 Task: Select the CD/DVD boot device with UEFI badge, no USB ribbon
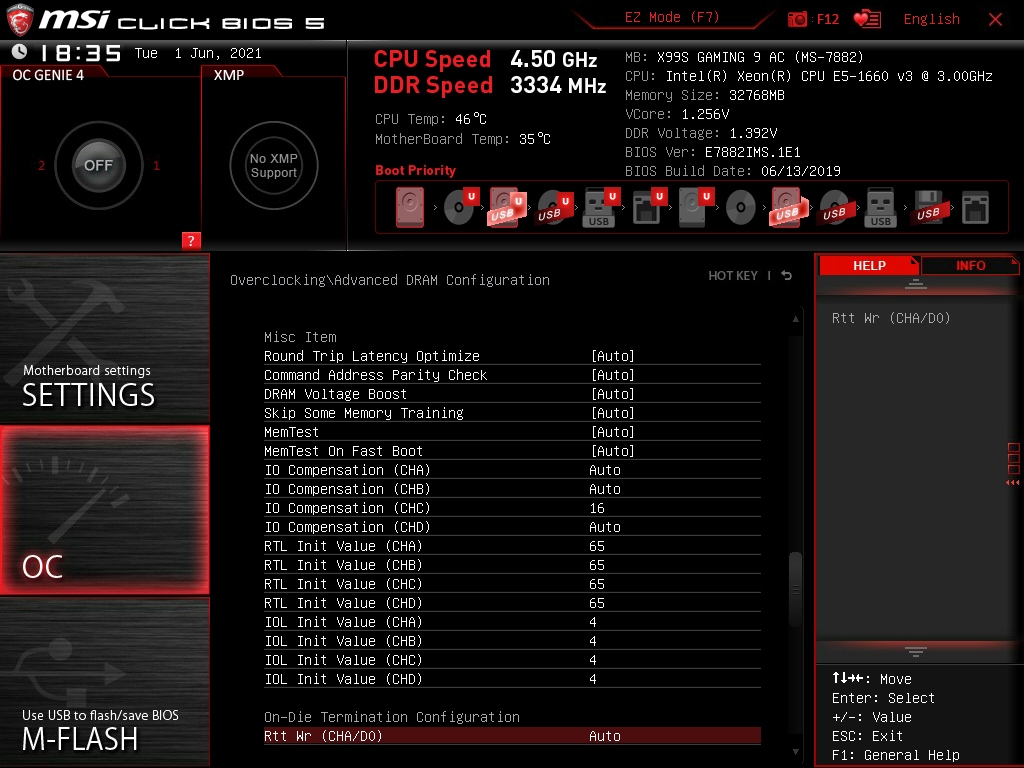pos(461,208)
